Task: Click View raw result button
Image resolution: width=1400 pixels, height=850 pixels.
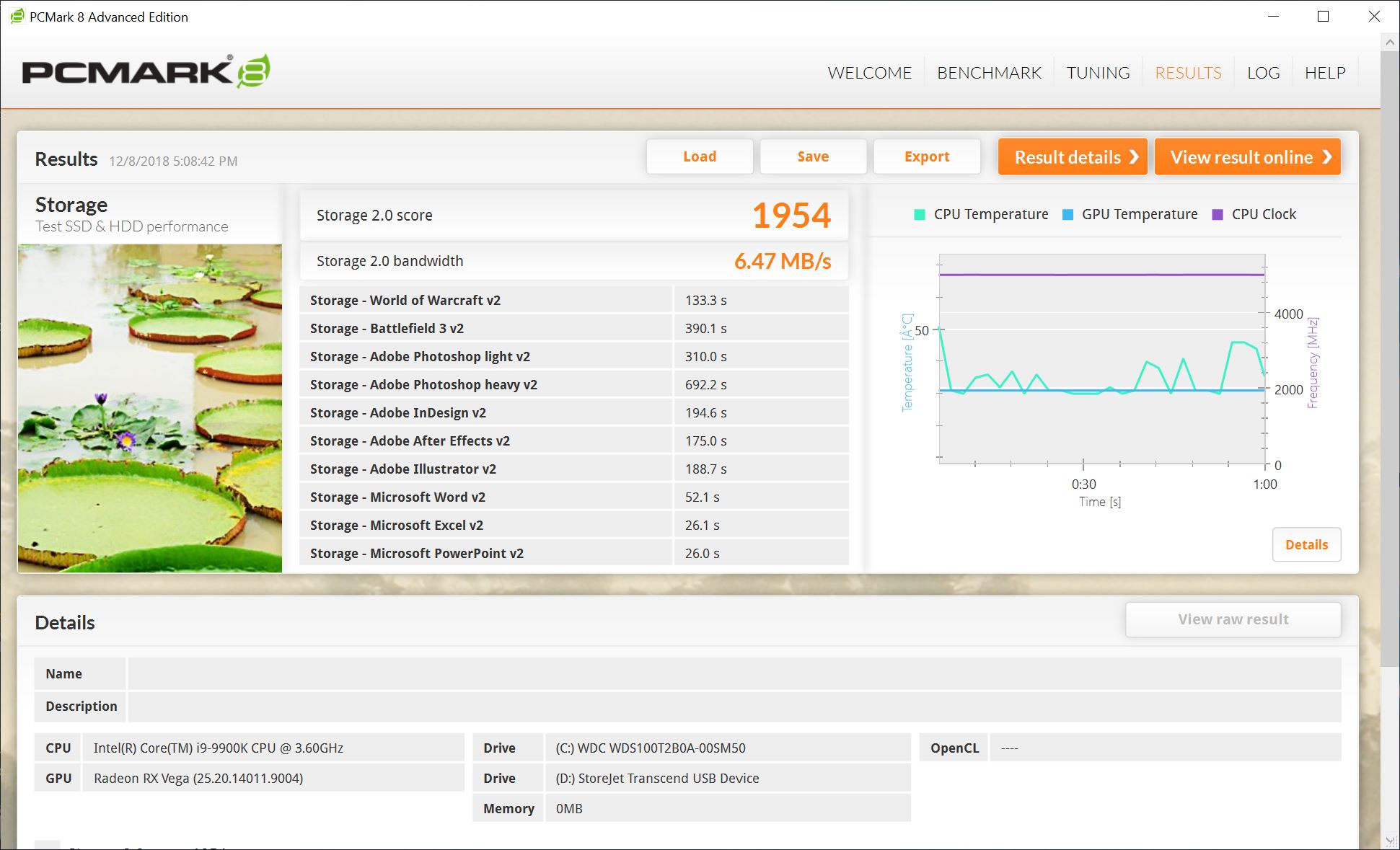Action: (x=1233, y=619)
